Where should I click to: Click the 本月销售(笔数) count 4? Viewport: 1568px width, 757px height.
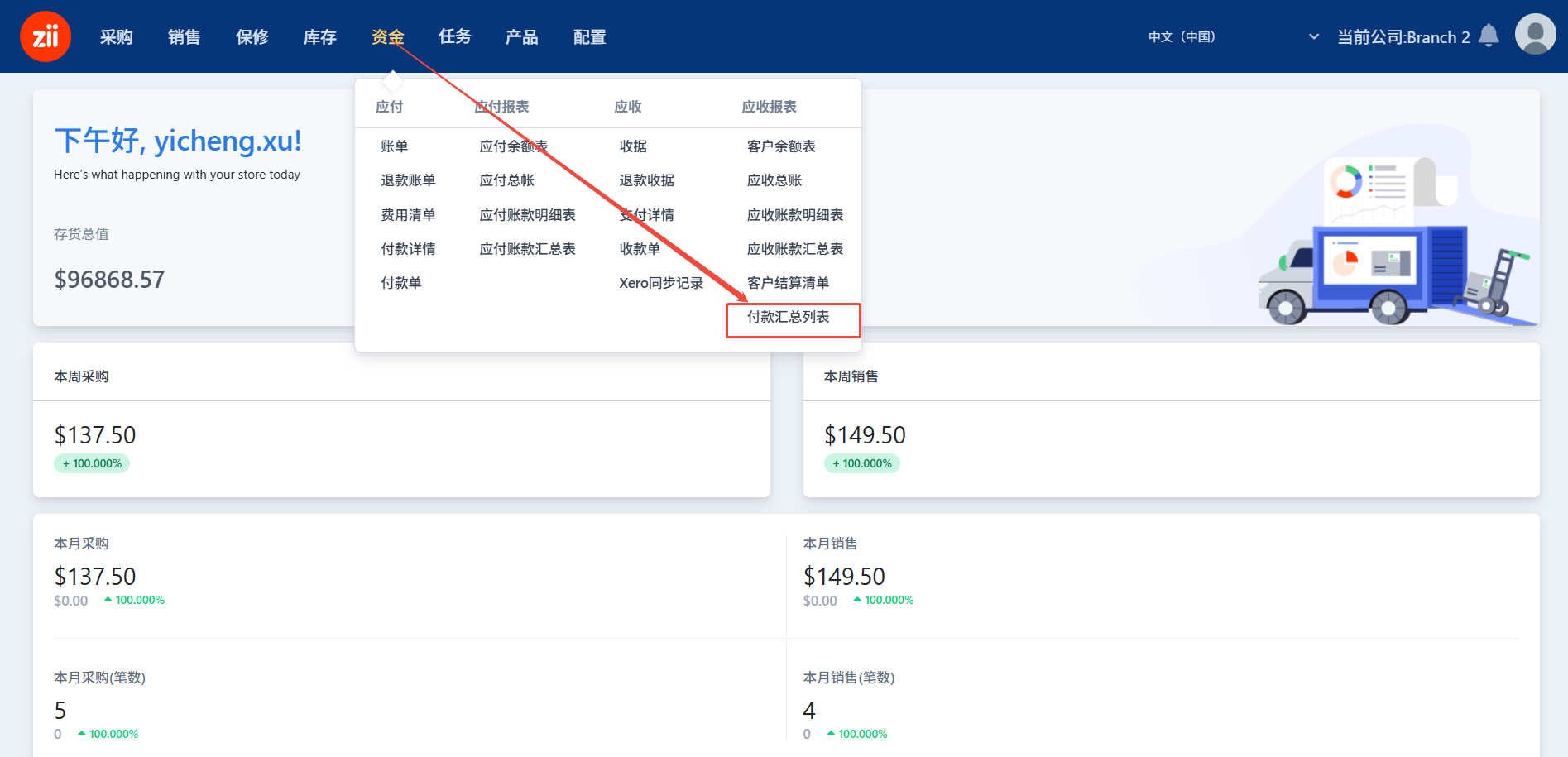pyautogui.click(x=809, y=711)
